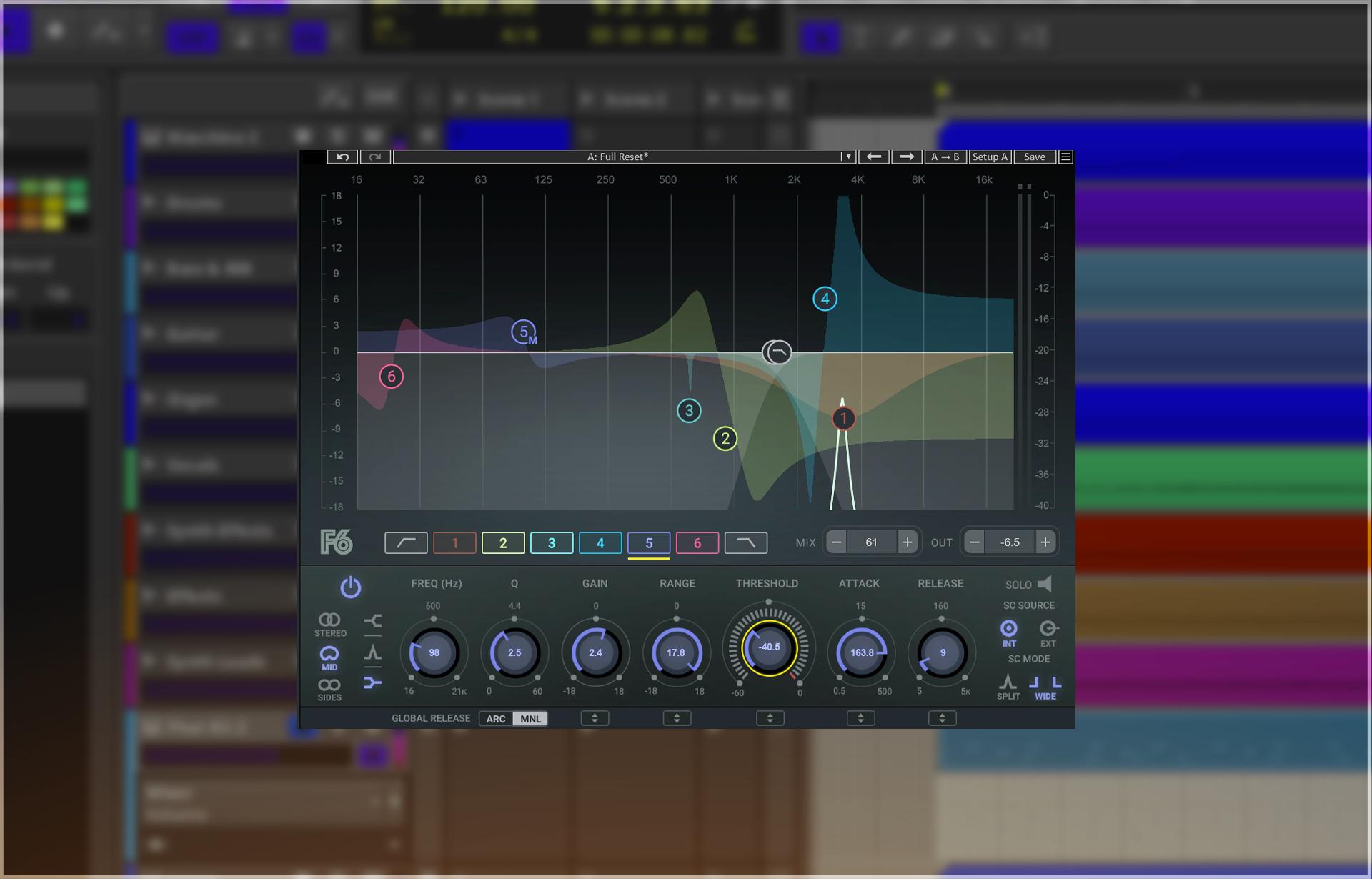Click the up-down arrows below ATTACK knob
The height and width of the screenshot is (879, 1372).
860,718
